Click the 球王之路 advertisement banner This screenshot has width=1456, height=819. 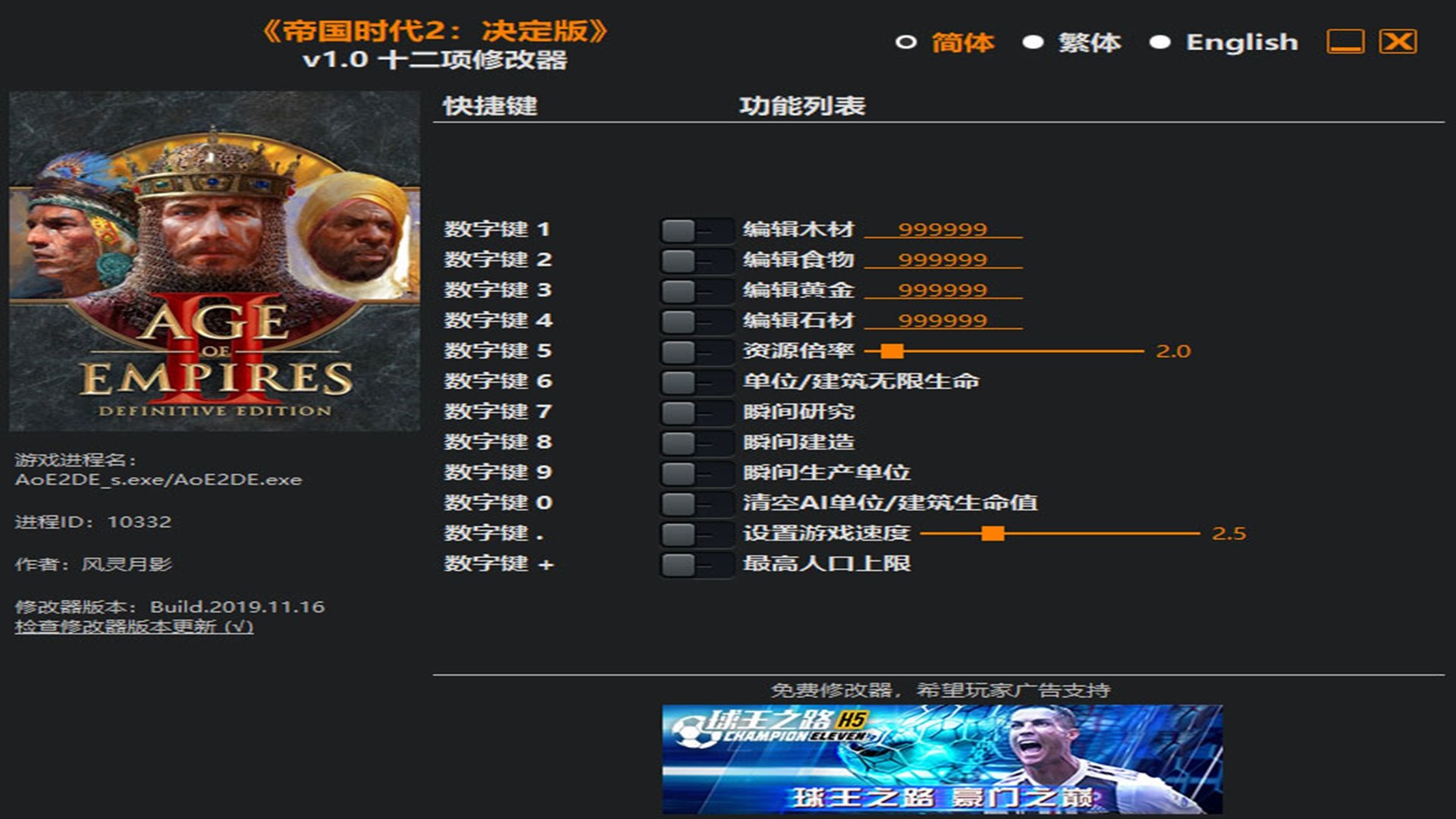coord(942,759)
